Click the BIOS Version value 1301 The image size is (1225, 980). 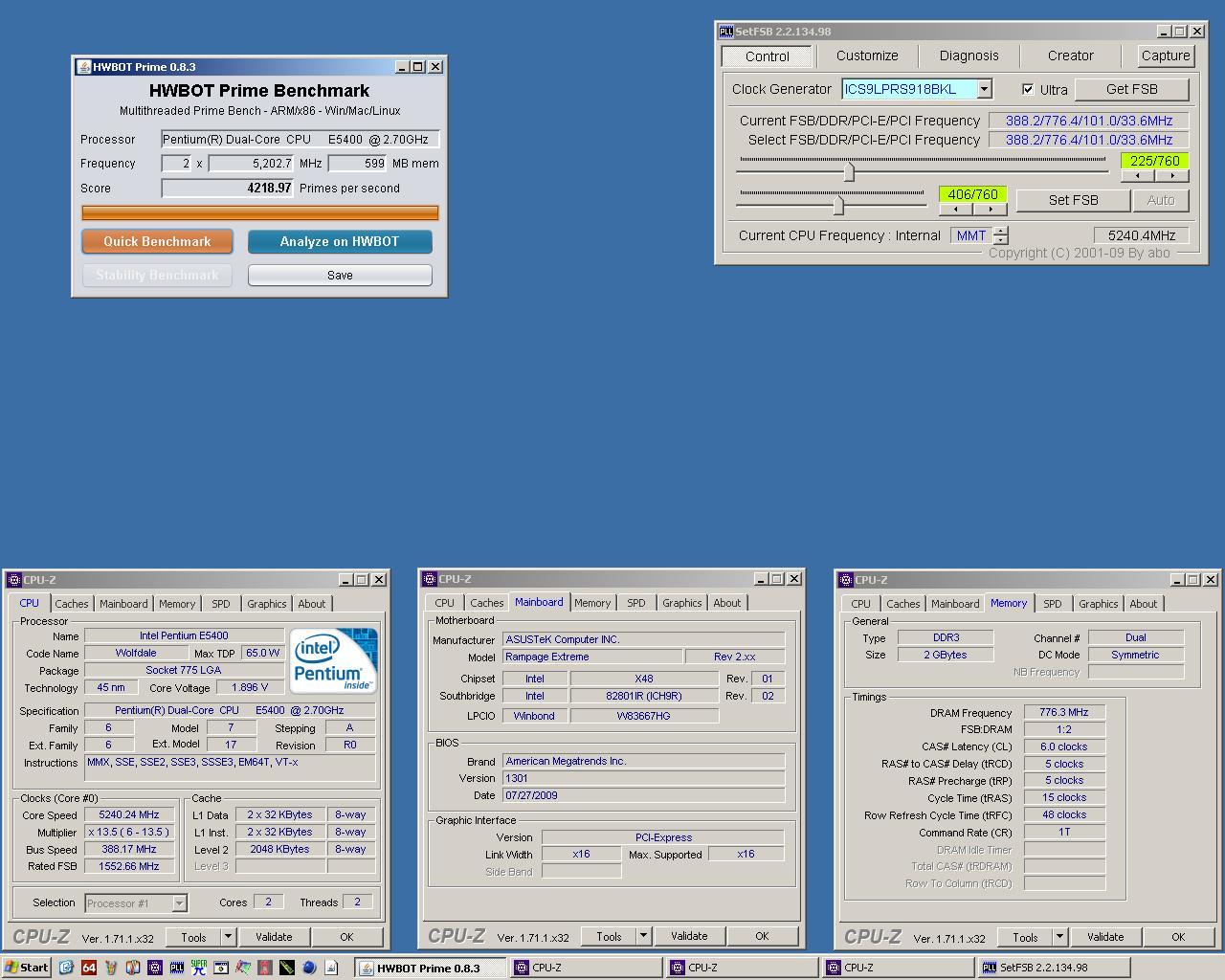pyautogui.click(x=643, y=778)
